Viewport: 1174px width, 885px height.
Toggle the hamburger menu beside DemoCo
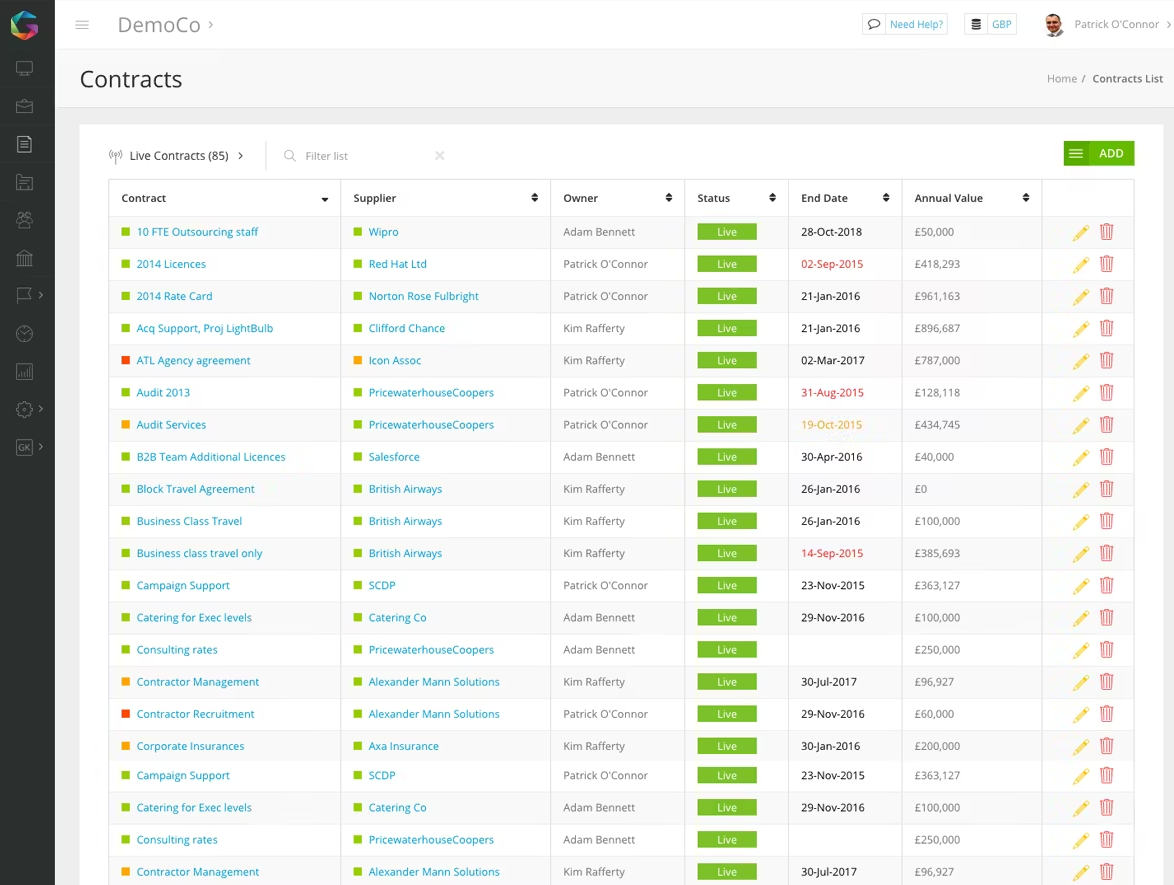[82, 25]
